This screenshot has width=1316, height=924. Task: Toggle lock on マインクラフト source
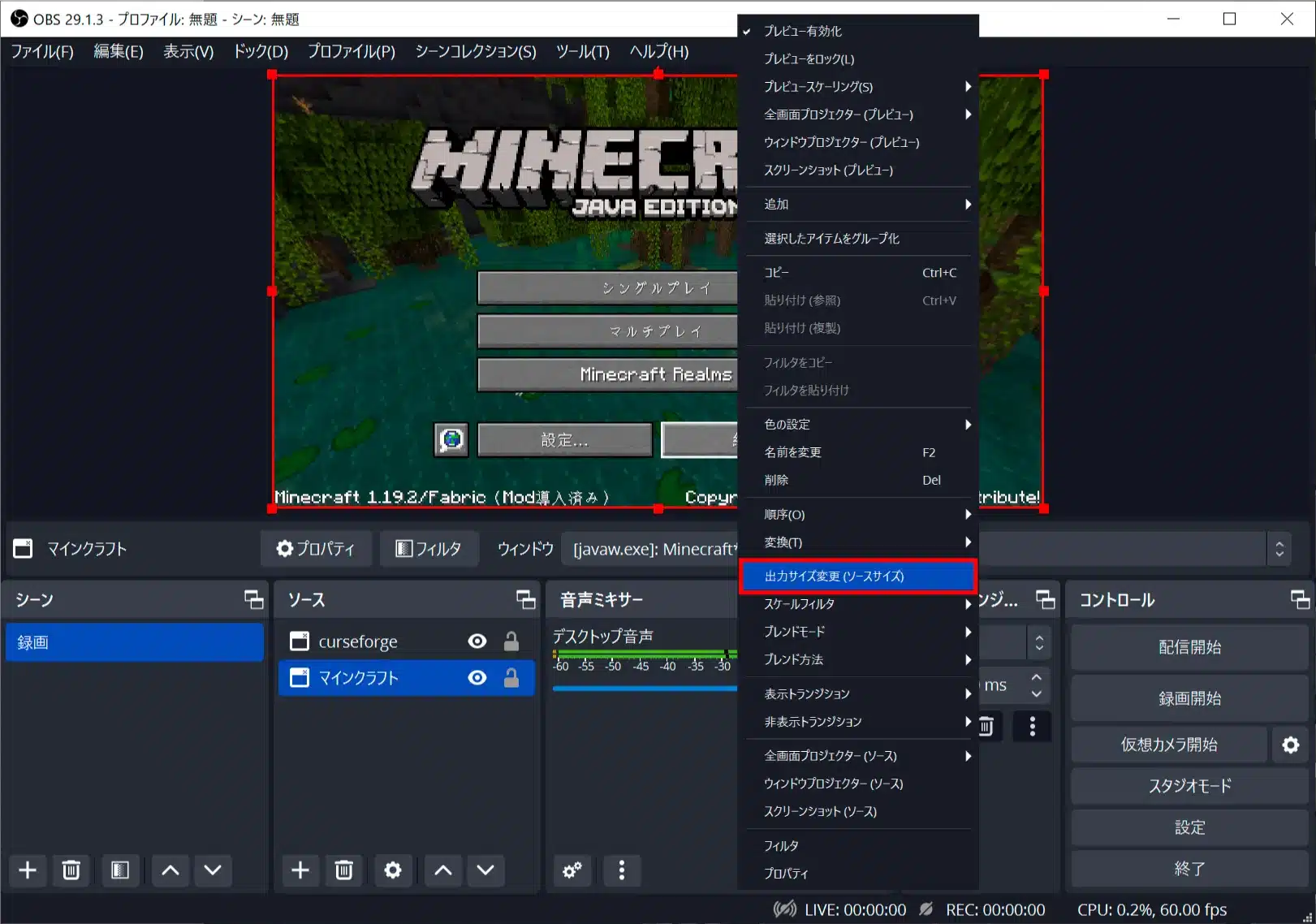pos(511,678)
